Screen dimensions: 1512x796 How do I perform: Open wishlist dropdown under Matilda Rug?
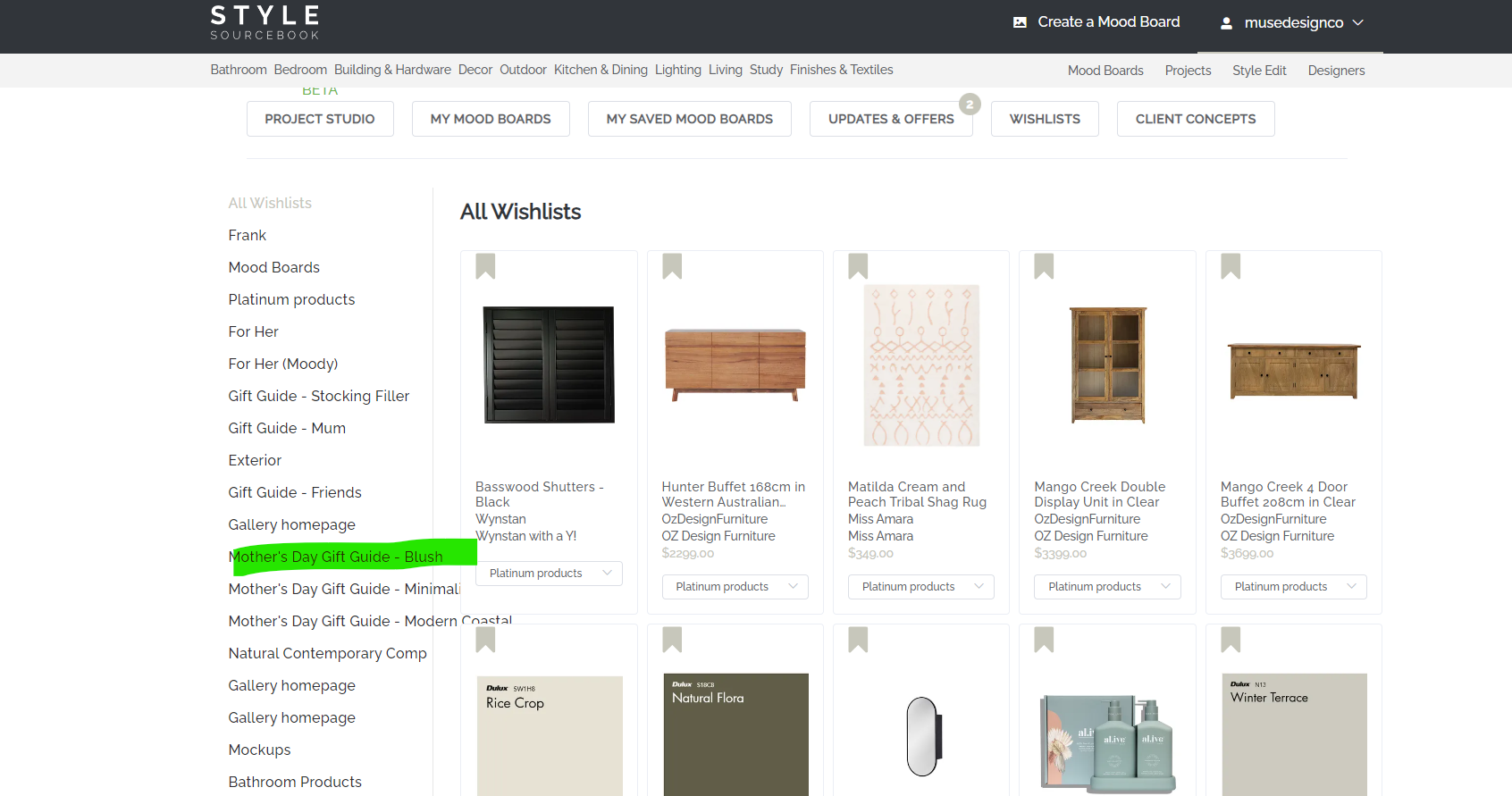tap(921, 587)
